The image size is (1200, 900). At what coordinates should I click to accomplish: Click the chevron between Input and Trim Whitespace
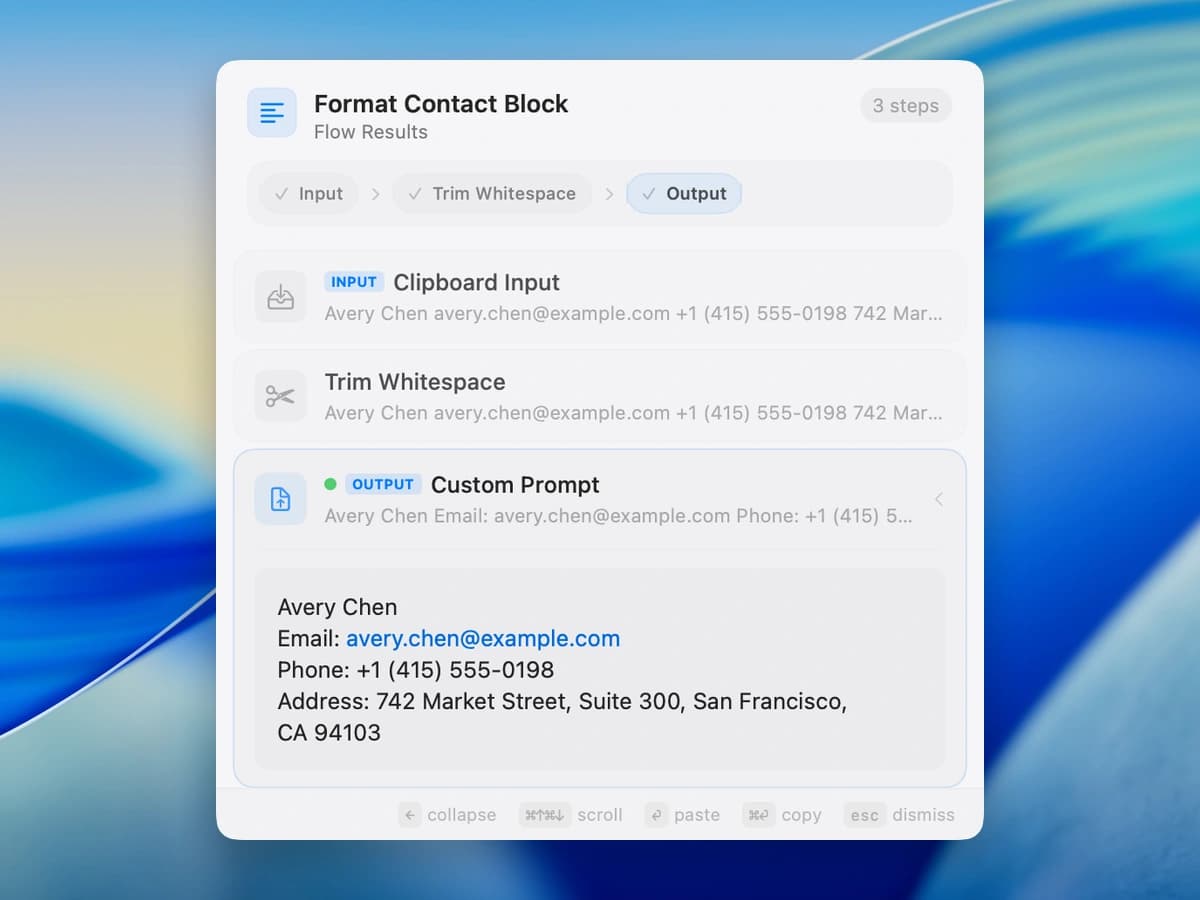pyautogui.click(x=375, y=194)
